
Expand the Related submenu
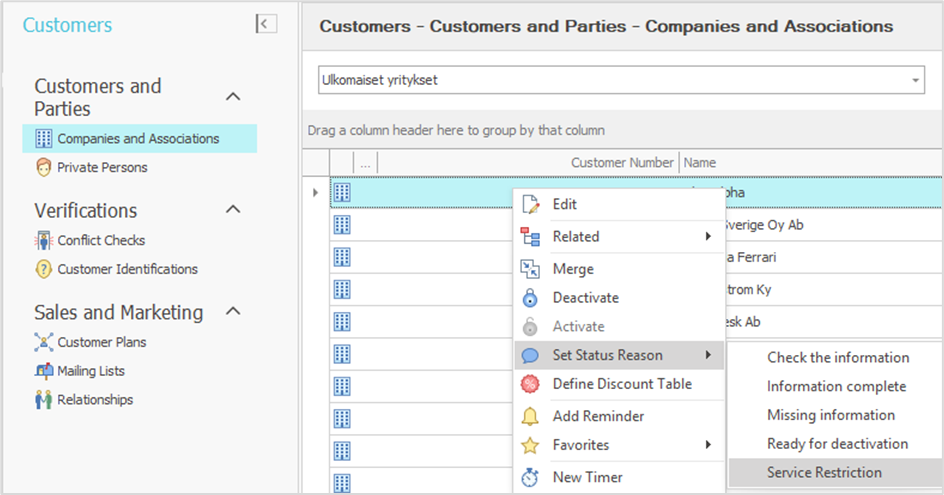pos(618,237)
